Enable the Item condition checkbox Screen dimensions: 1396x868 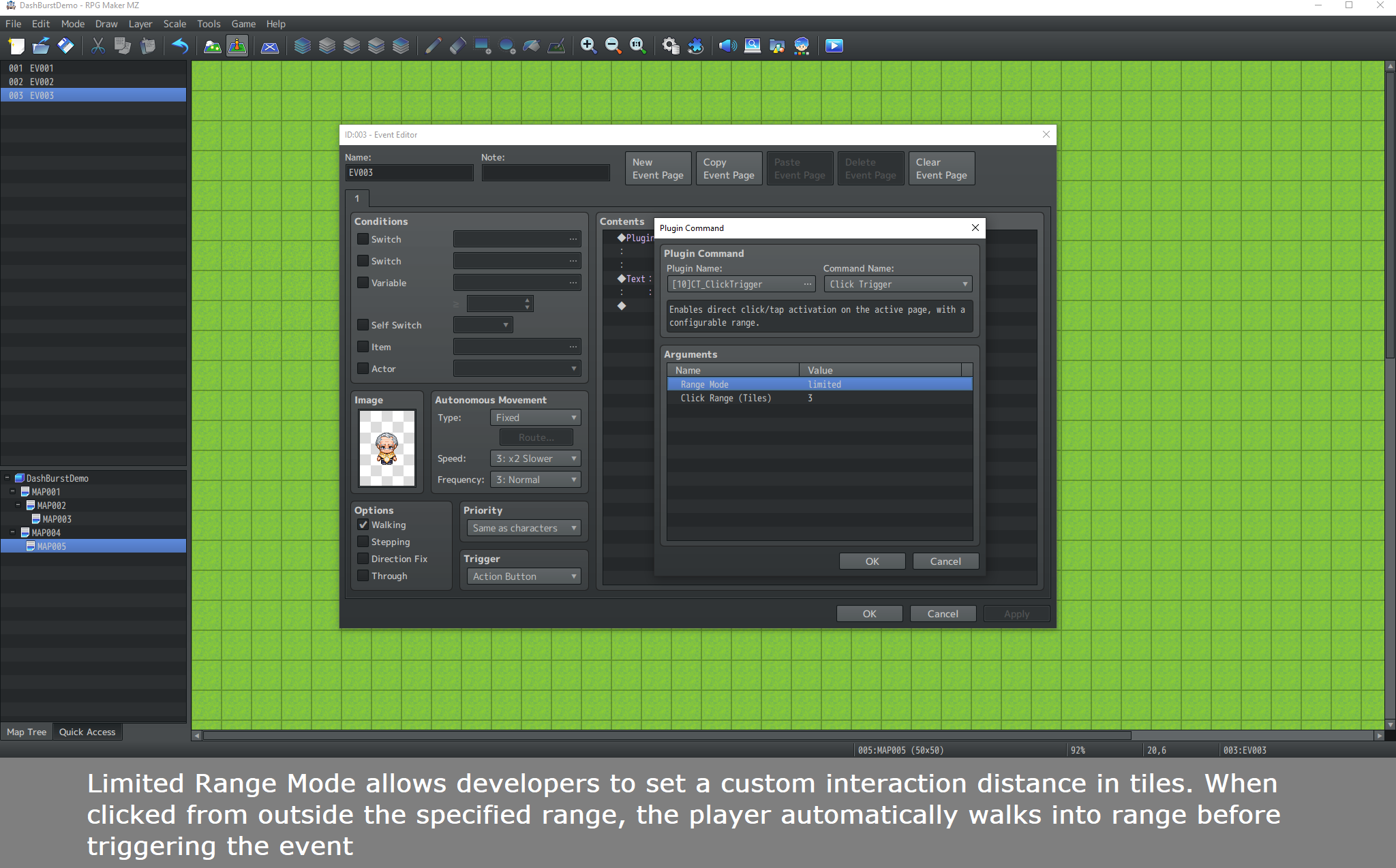click(363, 347)
